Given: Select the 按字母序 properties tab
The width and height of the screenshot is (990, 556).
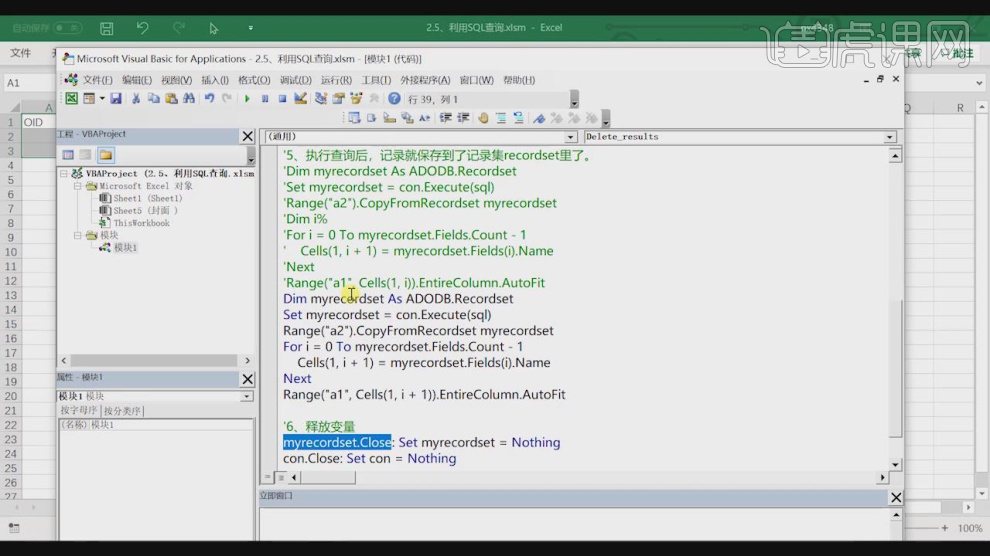Looking at the screenshot, I should point(79,411).
